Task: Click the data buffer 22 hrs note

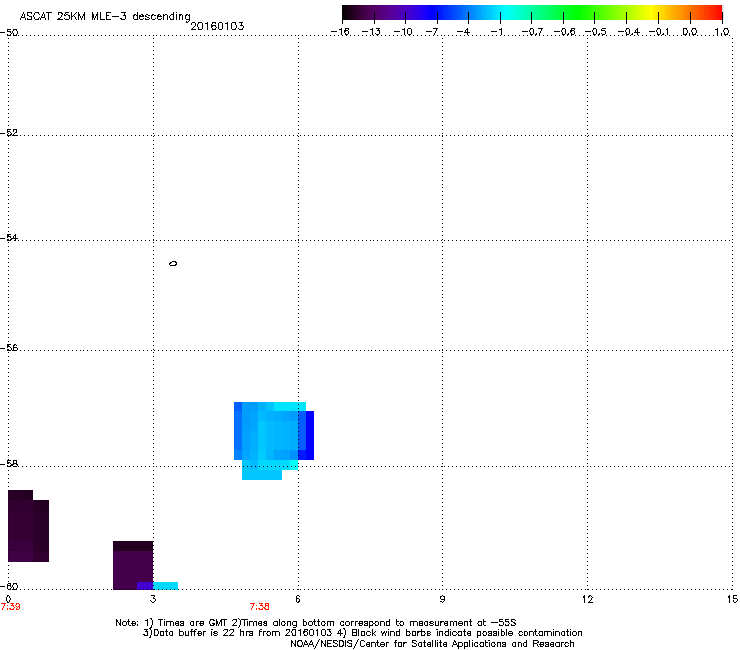Action: point(362,633)
